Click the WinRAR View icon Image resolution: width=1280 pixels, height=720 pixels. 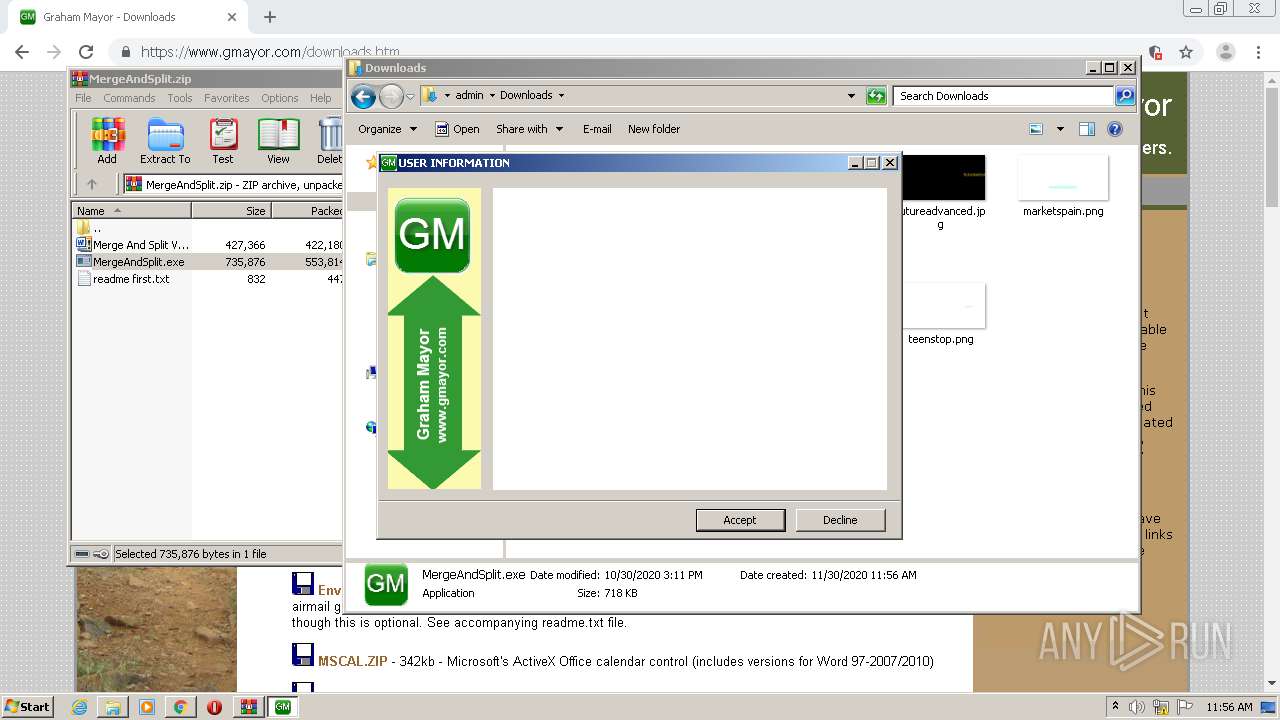(278, 141)
